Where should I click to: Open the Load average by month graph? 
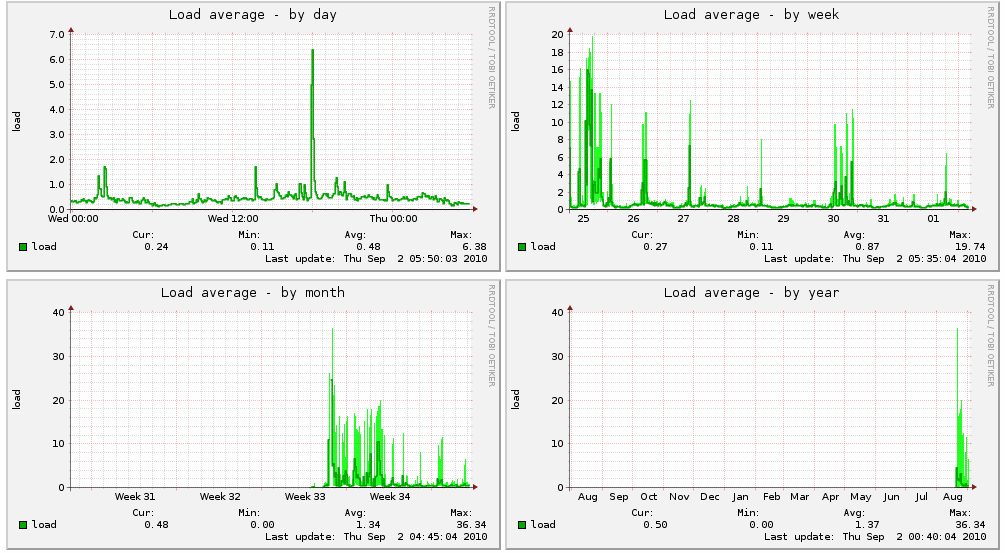click(x=253, y=414)
